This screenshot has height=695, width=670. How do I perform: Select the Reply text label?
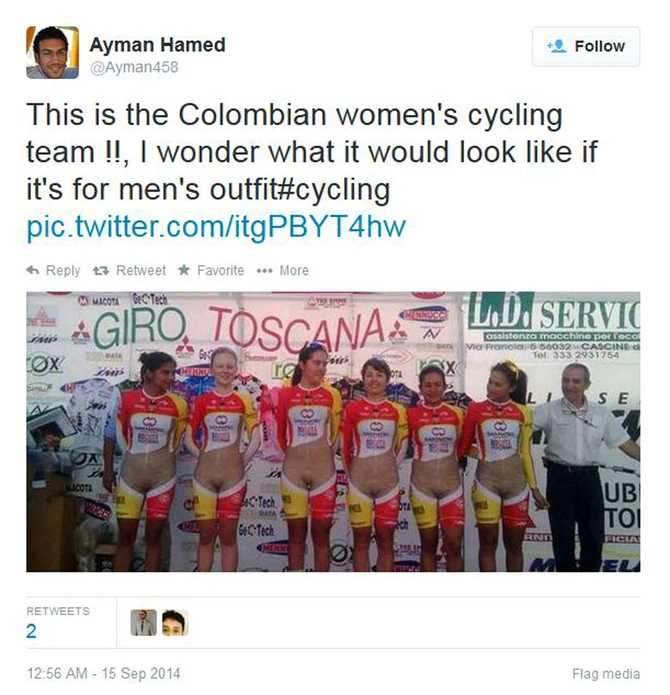pyautogui.click(x=63, y=270)
